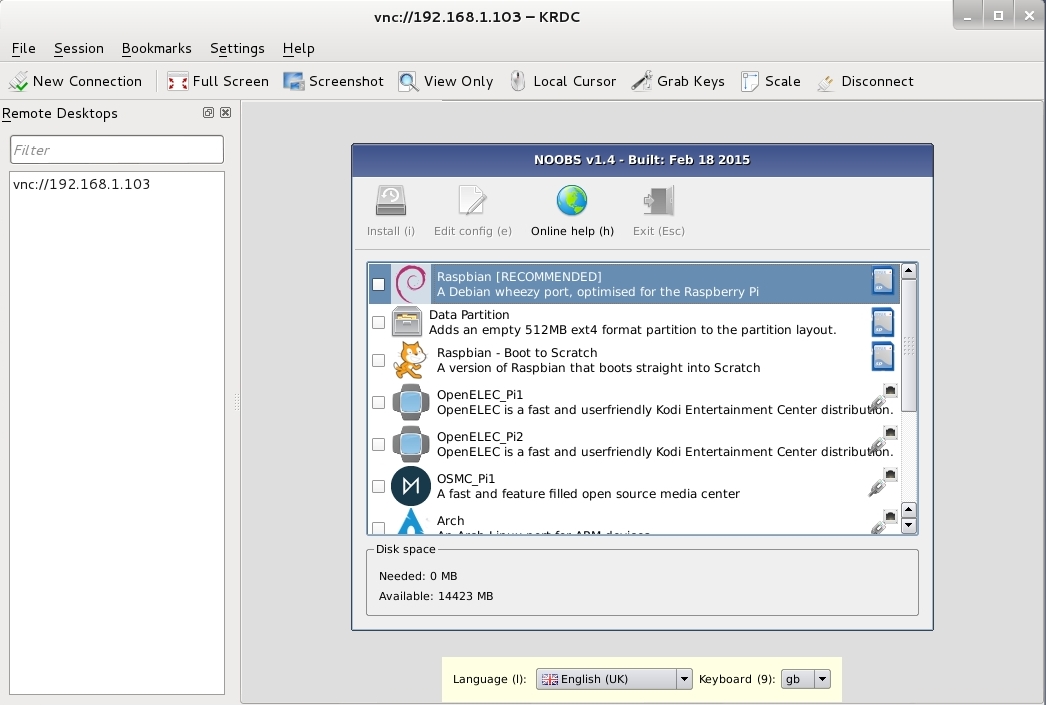The height and width of the screenshot is (705, 1046).
Task: Click the OSMC_Pi1 round M logo
Action: (410, 486)
